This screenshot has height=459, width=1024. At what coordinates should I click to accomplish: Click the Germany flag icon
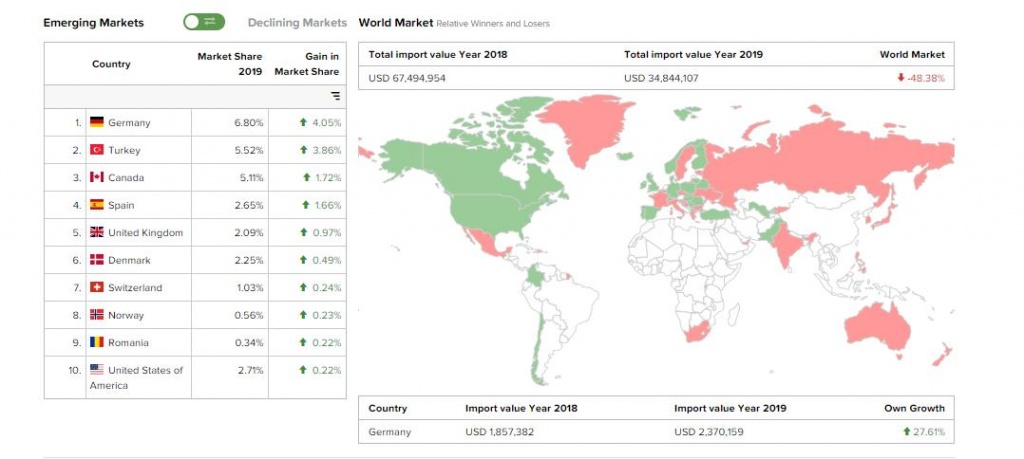point(97,122)
